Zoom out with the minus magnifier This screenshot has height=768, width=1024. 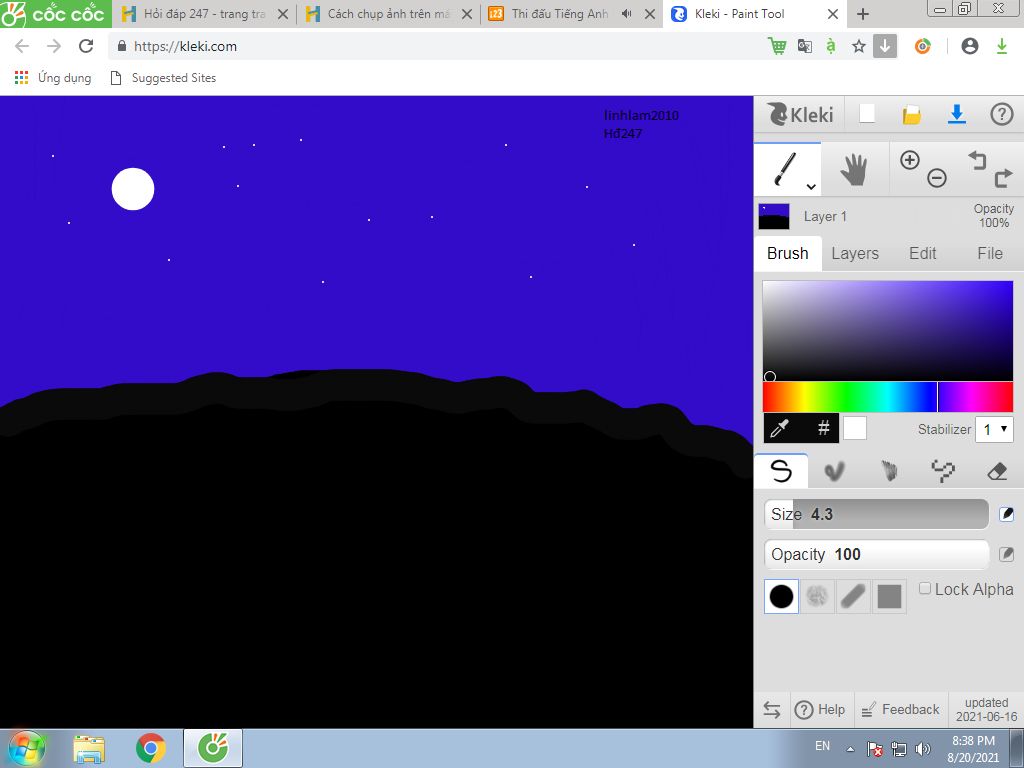936,178
